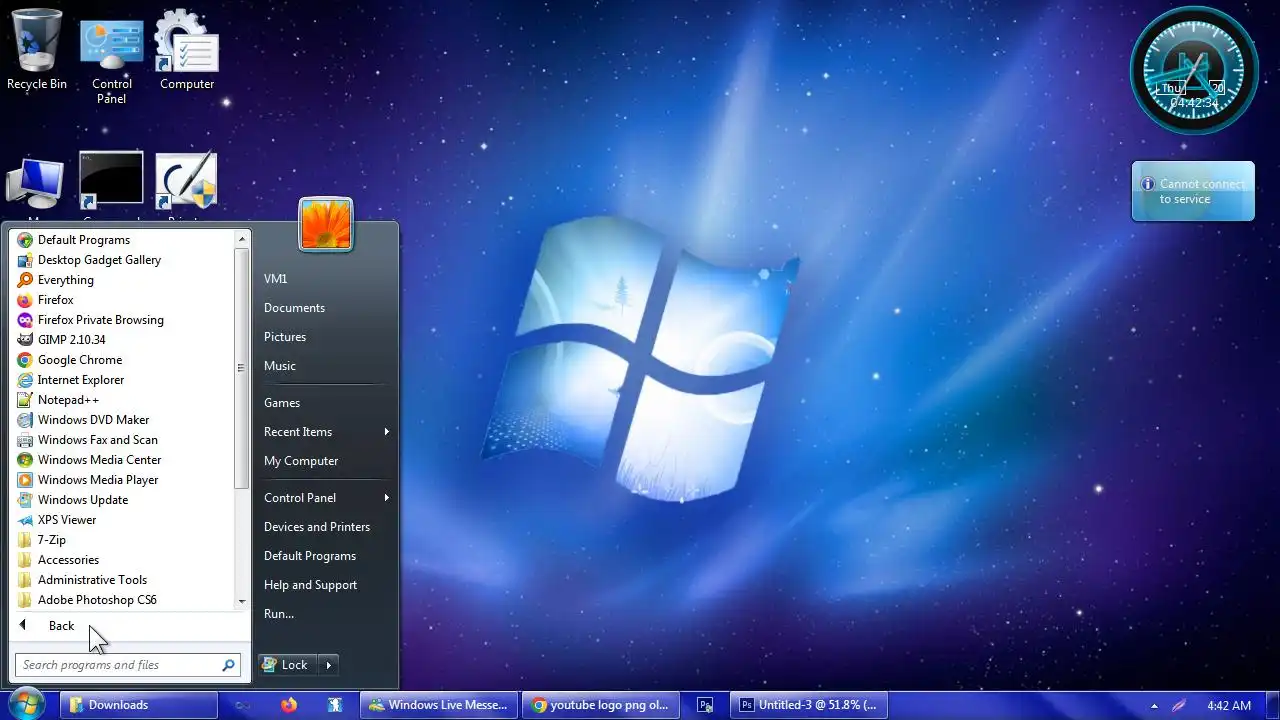Select the command prompt shortcut desktop icon
1280x720 pixels.
click(x=111, y=181)
